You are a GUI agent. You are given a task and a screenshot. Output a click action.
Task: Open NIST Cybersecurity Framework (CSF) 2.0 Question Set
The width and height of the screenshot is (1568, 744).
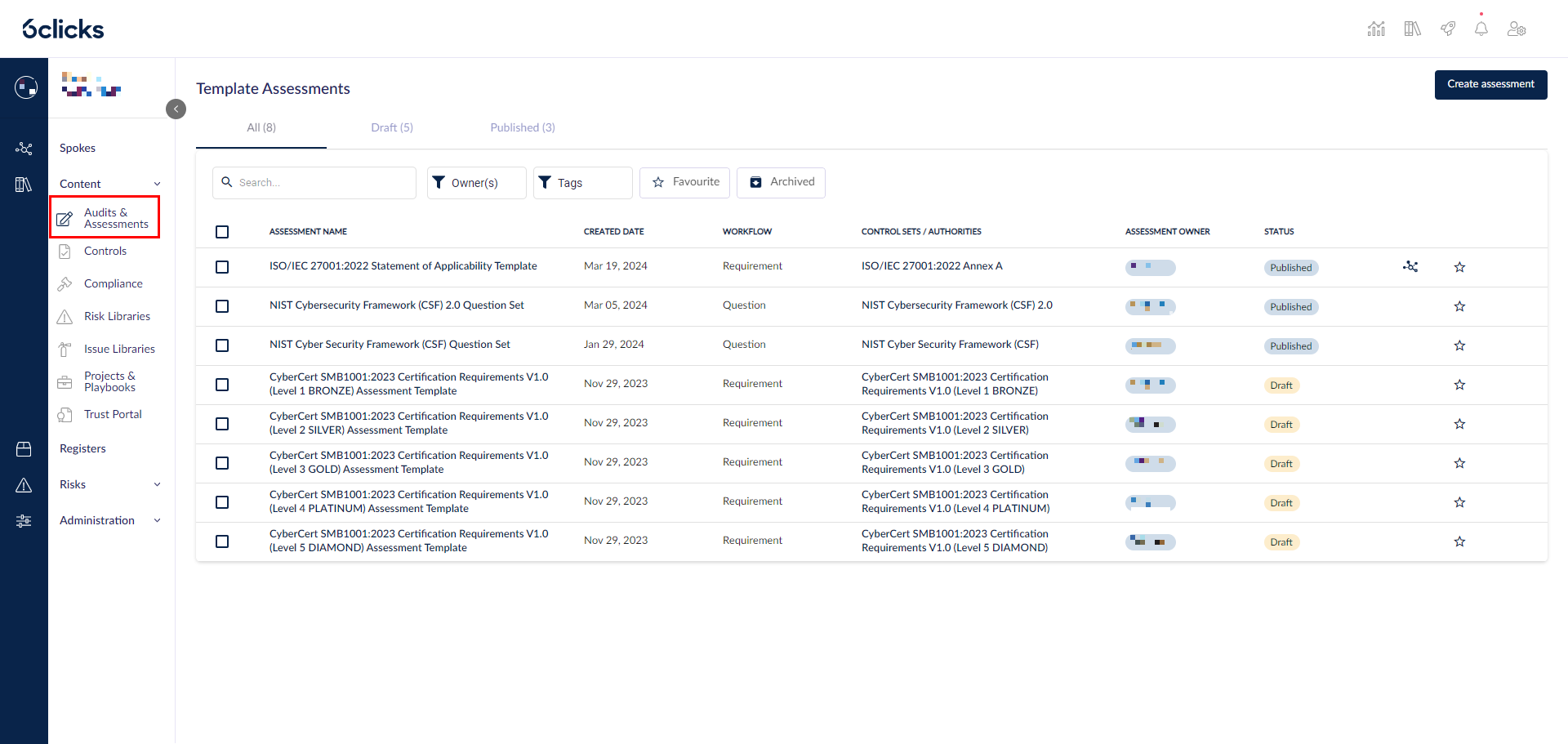(x=397, y=305)
